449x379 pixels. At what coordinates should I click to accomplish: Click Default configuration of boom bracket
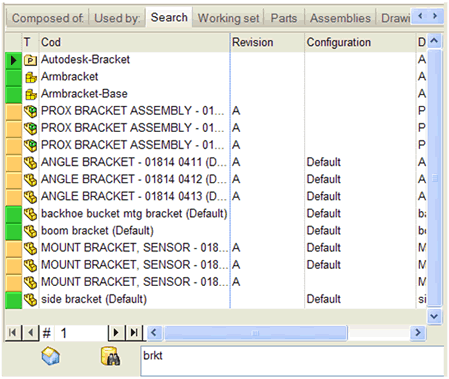pyautogui.click(x=323, y=231)
